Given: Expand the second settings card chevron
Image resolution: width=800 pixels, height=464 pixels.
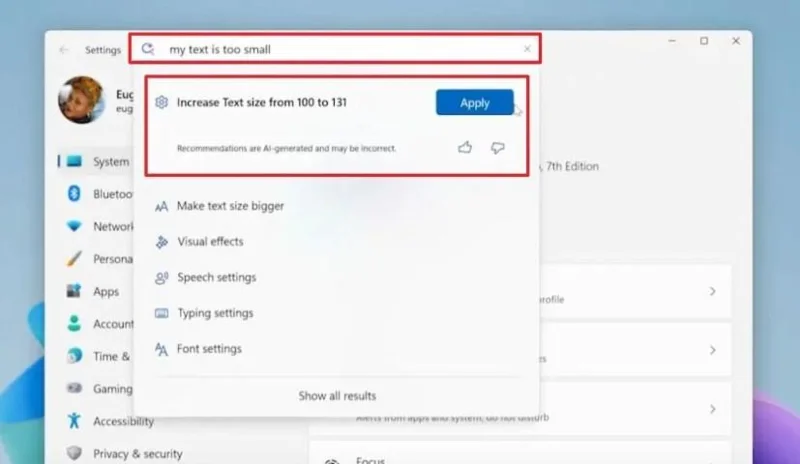Looking at the screenshot, I should pyautogui.click(x=712, y=350).
